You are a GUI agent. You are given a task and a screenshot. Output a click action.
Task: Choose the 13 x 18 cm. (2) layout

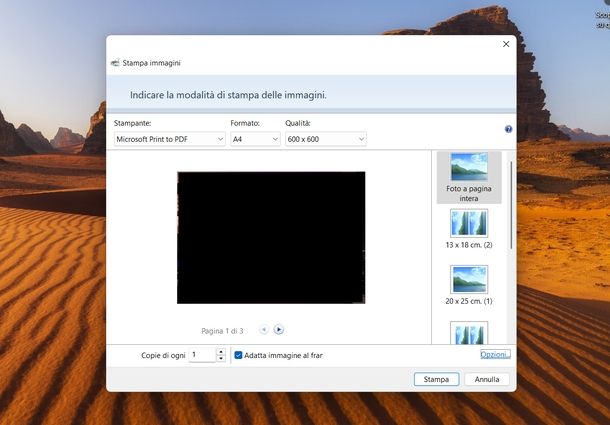tap(469, 229)
